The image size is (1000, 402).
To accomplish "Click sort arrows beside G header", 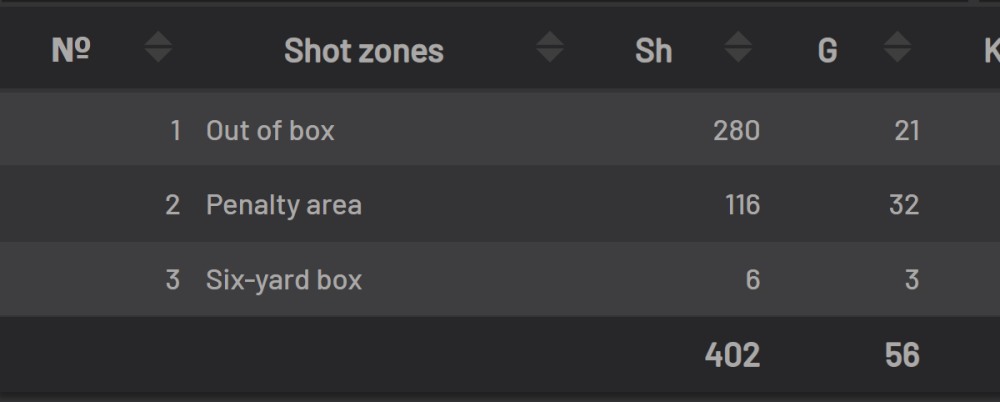I will 897,48.
